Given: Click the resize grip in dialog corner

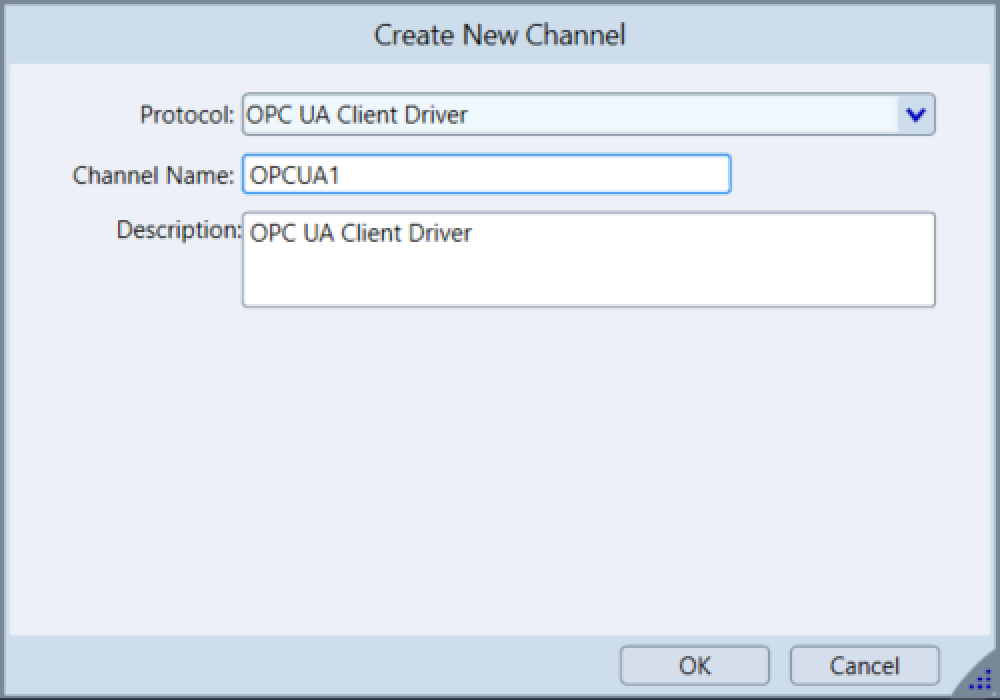Looking at the screenshot, I should coord(980,681).
